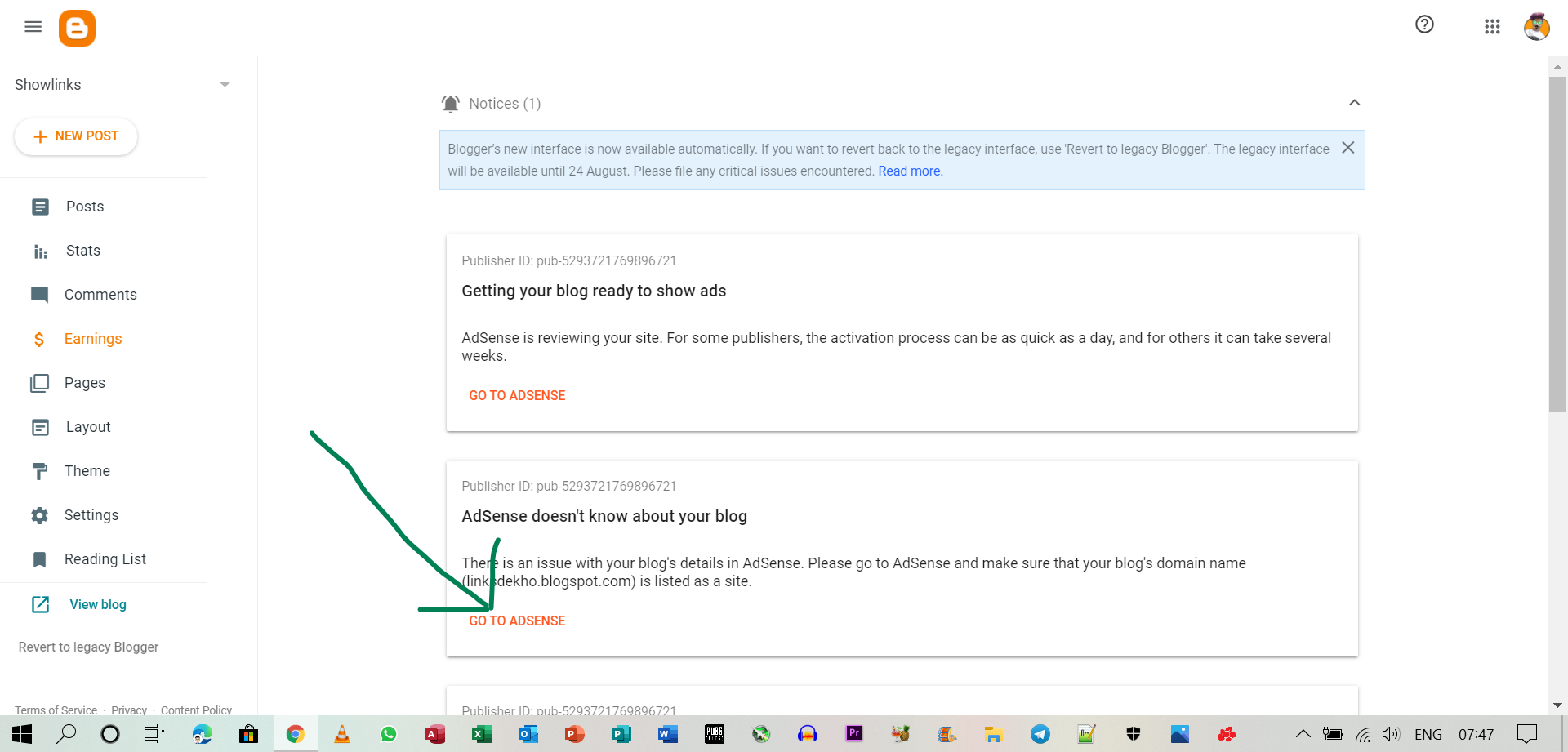Open the Windows Start menu
The width and height of the screenshot is (1568, 752).
(22, 734)
